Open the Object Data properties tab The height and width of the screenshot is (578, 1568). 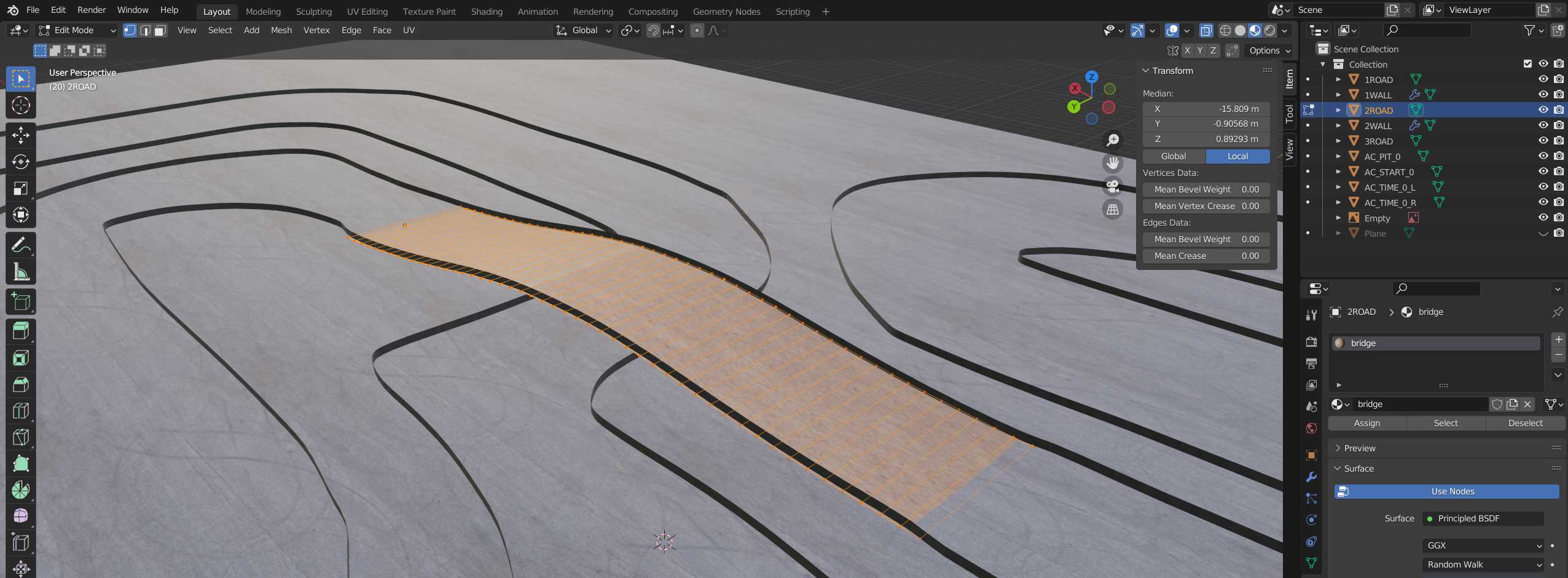click(x=1311, y=563)
